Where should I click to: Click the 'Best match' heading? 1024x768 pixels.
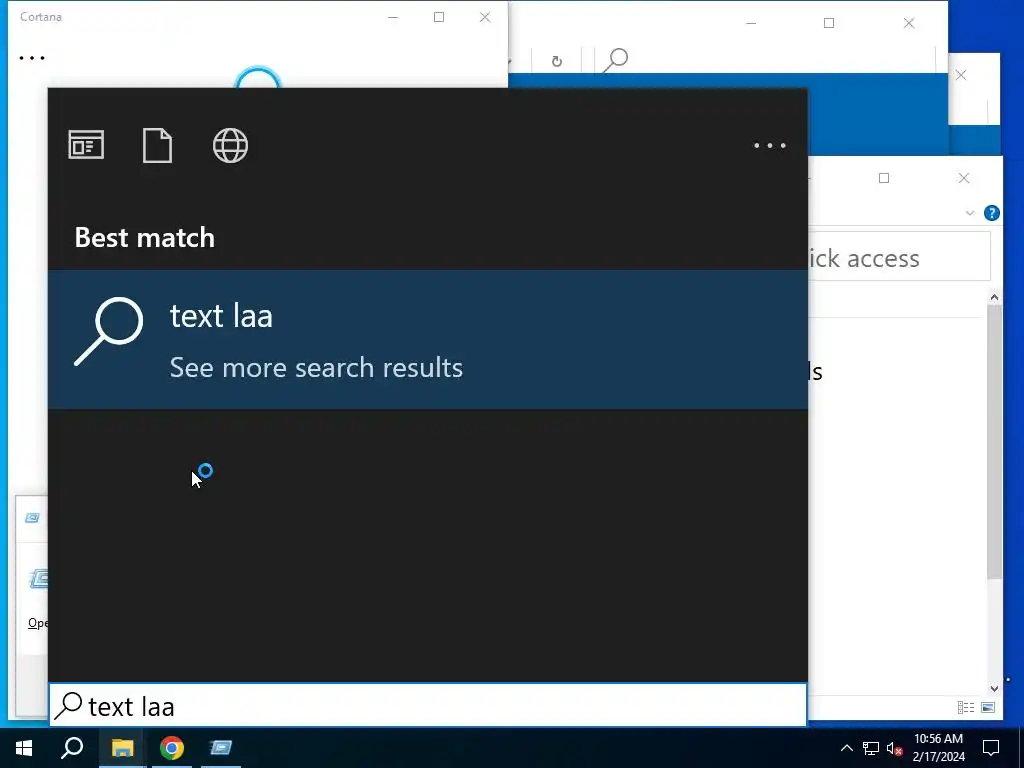coord(144,237)
